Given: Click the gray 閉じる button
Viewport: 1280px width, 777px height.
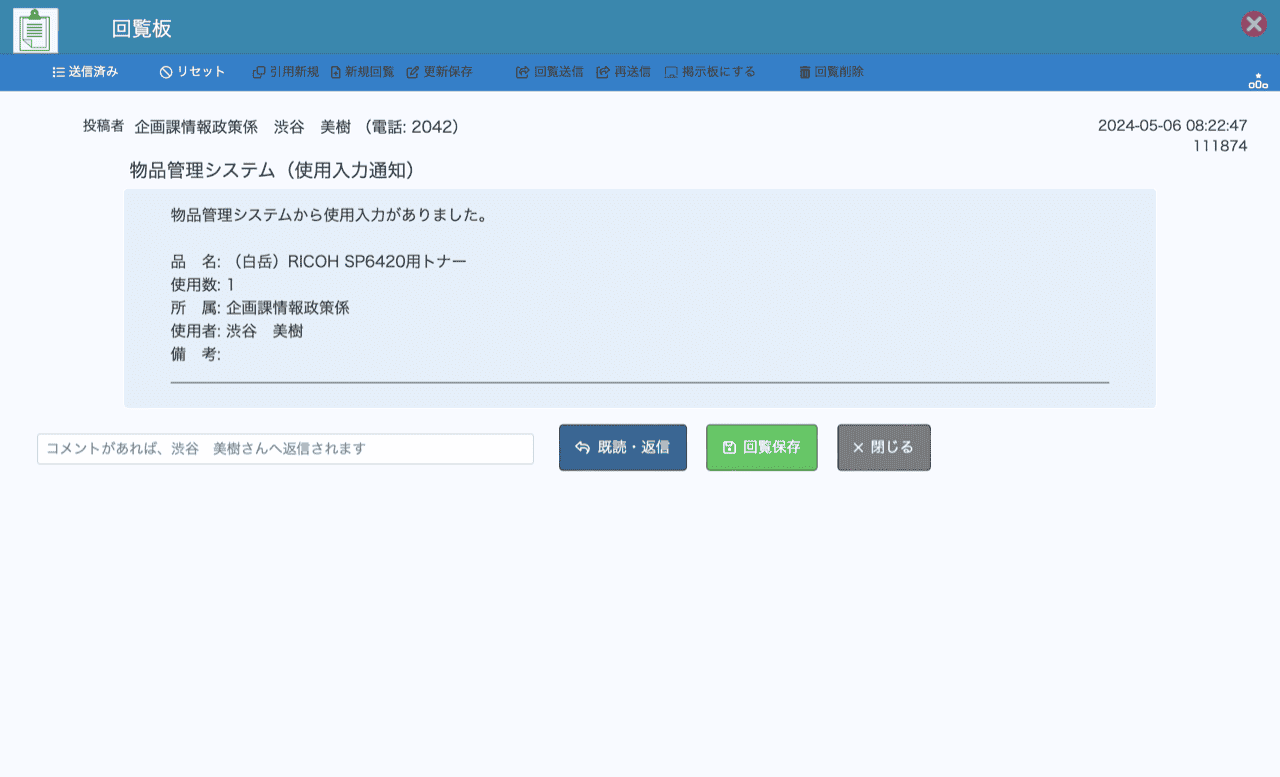Looking at the screenshot, I should click(x=883, y=448).
